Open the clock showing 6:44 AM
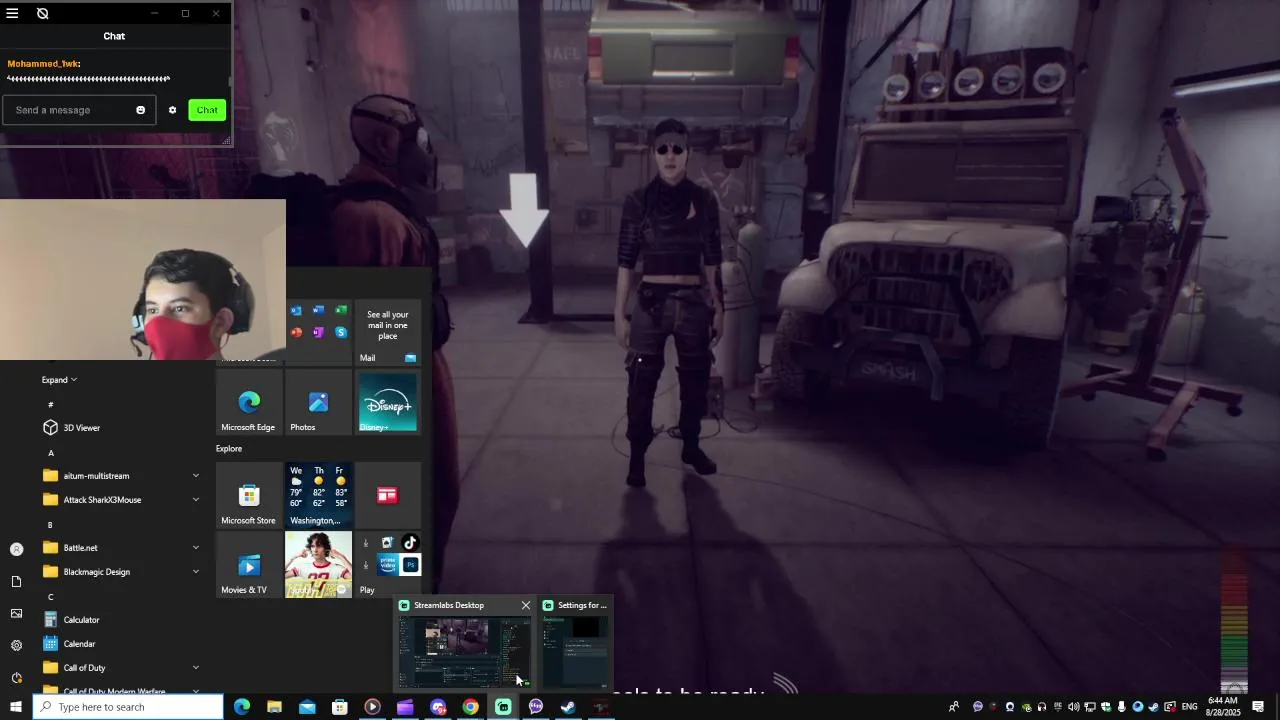Image resolution: width=1280 pixels, height=720 pixels. (1222, 707)
